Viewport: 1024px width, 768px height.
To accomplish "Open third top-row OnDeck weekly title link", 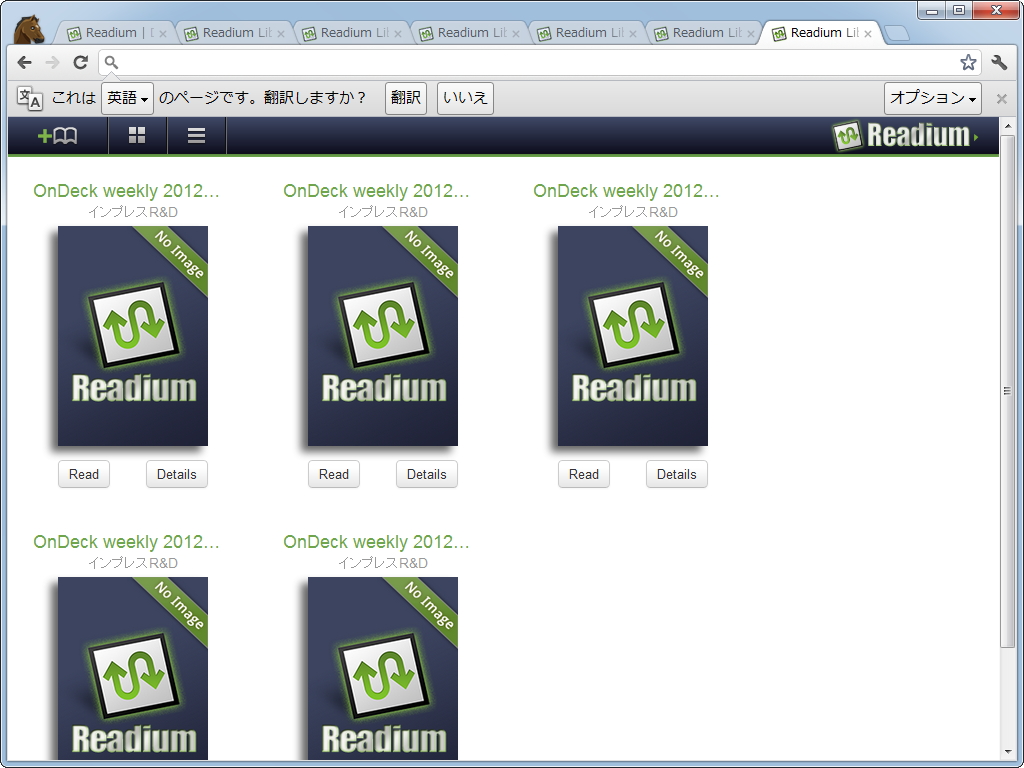I will point(626,191).
